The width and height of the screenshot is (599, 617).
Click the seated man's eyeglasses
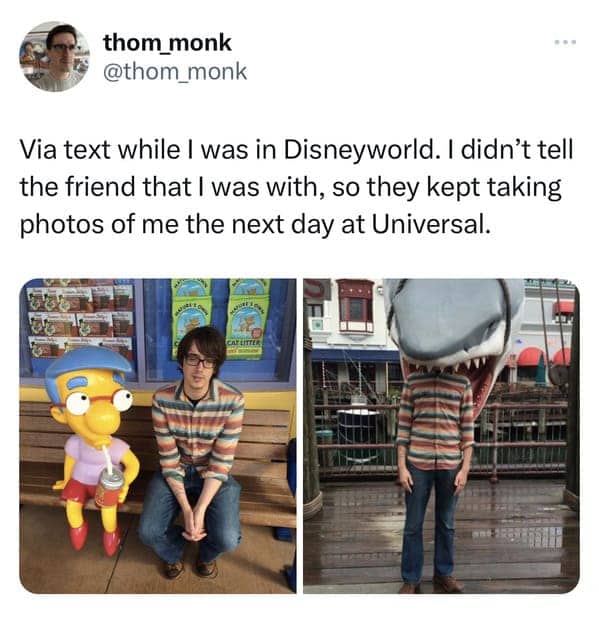pyautogui.click(x=200, y=361)
